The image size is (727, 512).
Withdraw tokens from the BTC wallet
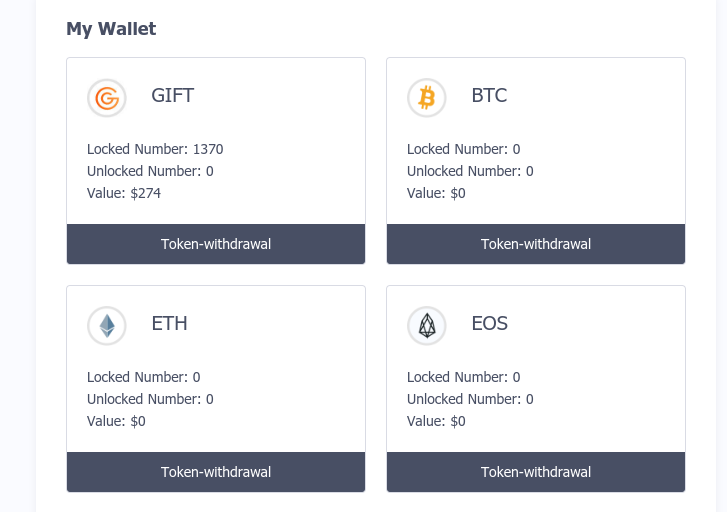(x=535, y=244)
